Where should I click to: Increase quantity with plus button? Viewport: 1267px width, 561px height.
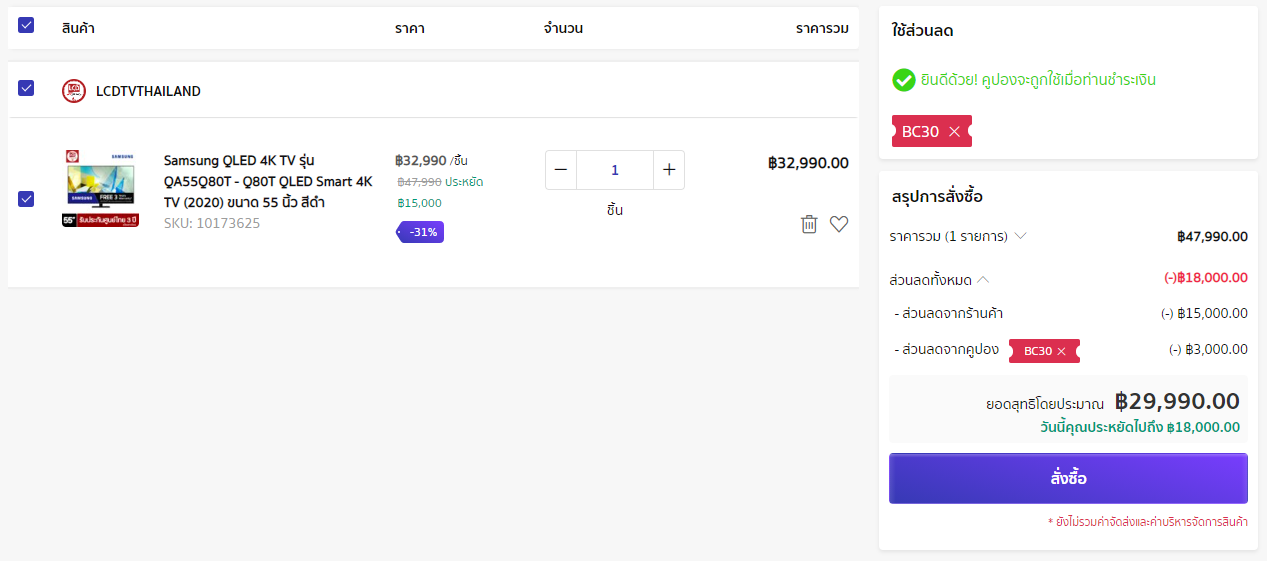click(x=669, y=170)
